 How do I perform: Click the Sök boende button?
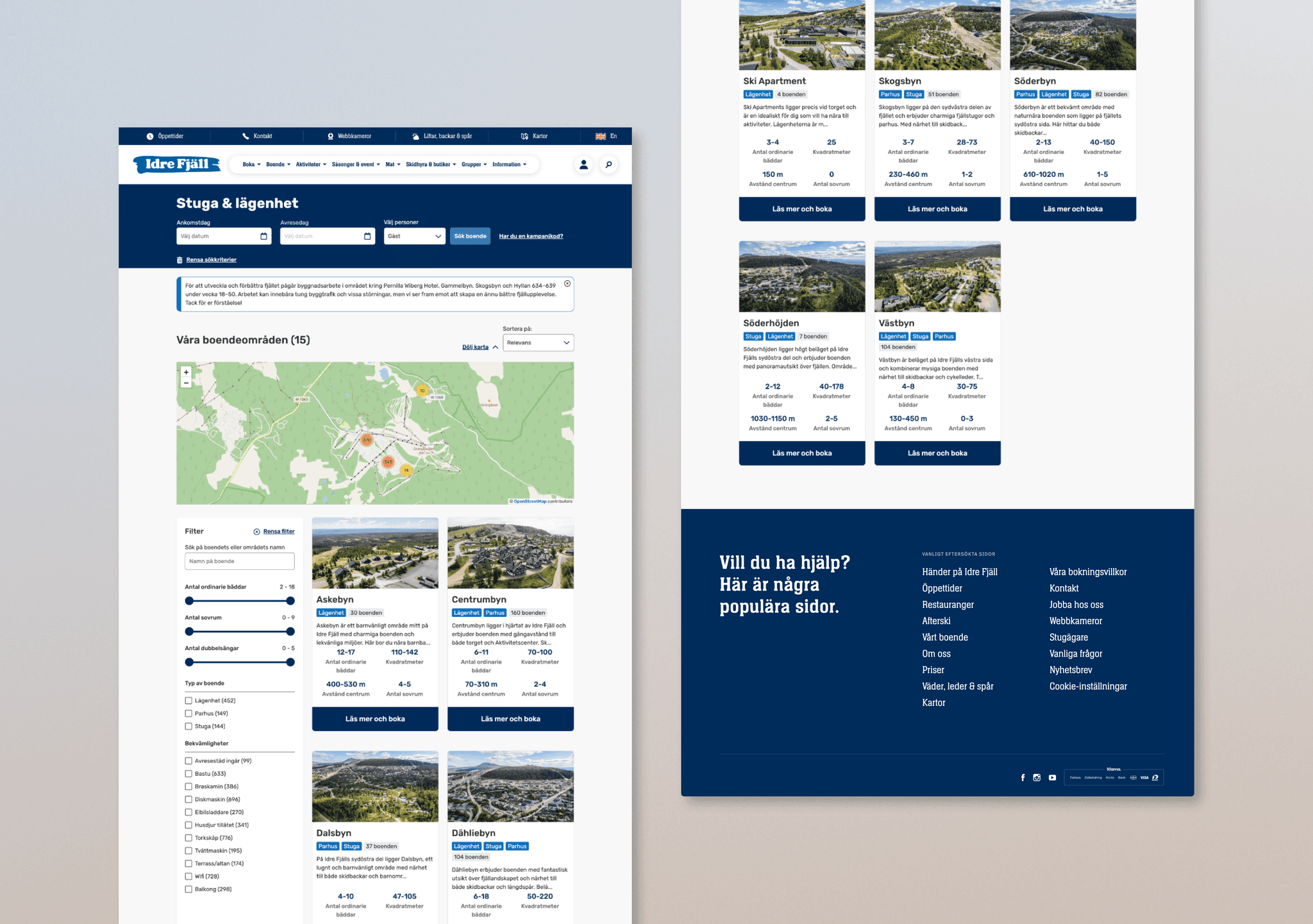pos(470,236)
